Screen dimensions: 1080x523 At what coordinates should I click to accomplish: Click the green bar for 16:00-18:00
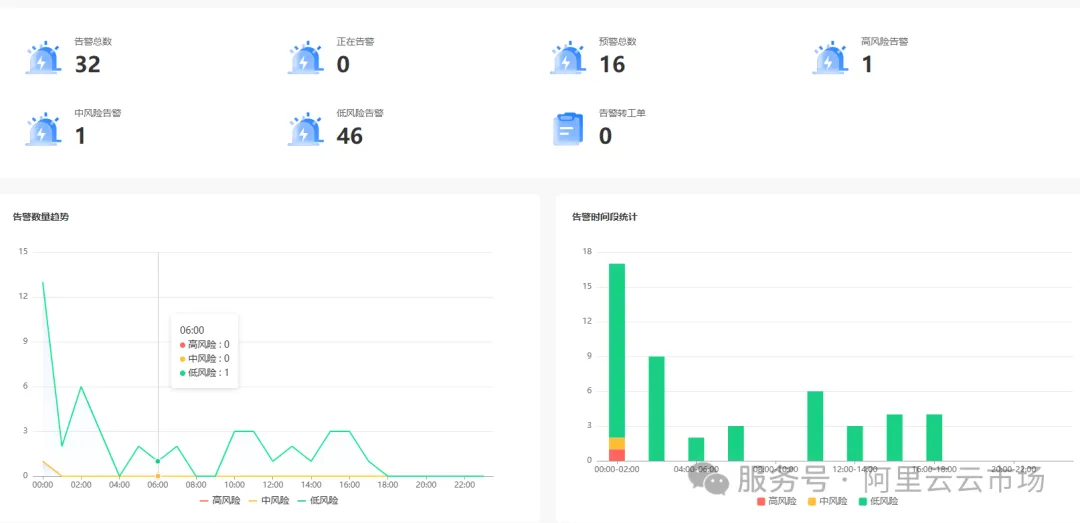click(934, 438)
